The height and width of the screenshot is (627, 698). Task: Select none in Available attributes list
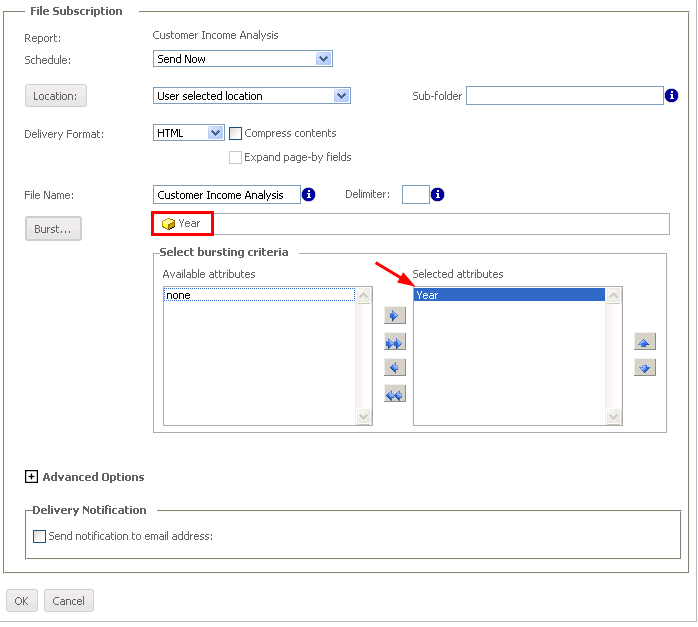point(258,295)
